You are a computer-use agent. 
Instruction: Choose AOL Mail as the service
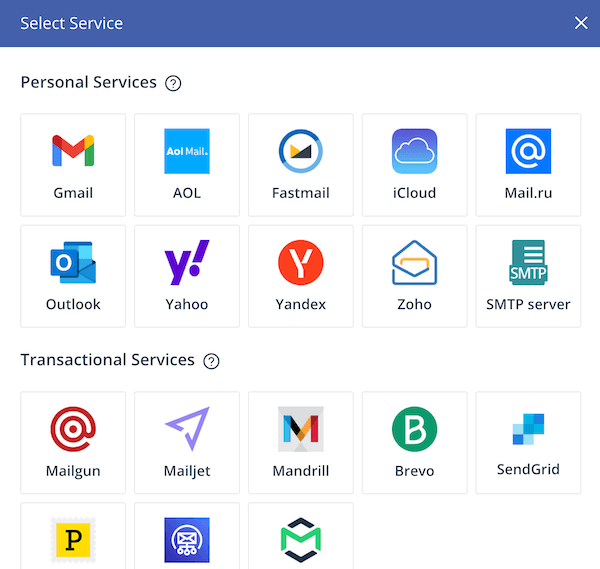click(x=187, y=165)
